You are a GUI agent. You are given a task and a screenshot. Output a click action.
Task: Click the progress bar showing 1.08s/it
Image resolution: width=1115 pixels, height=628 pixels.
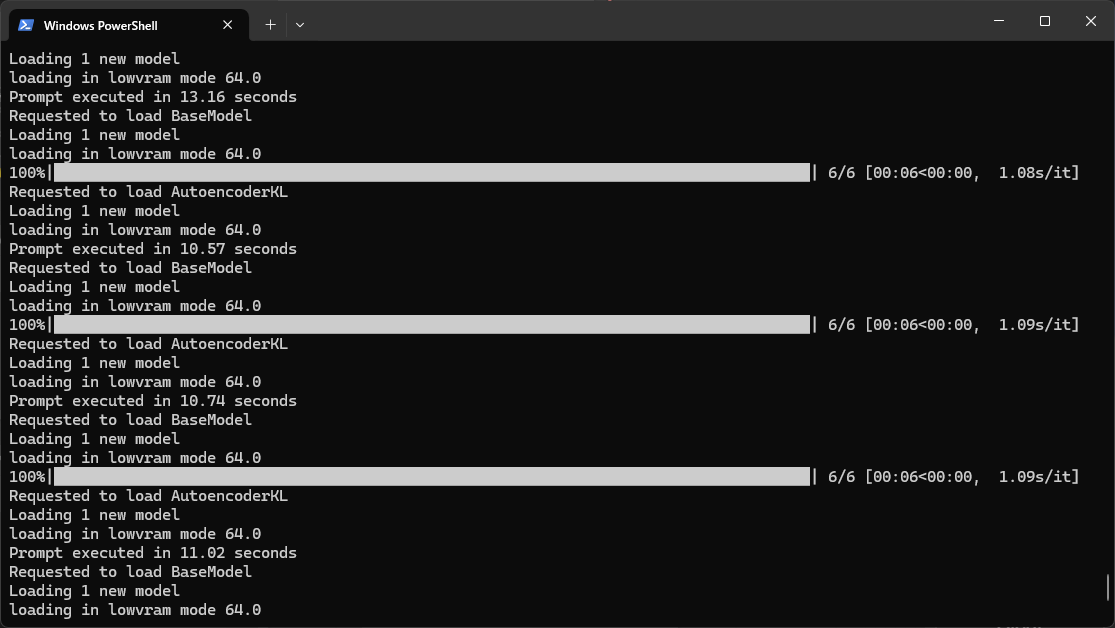[x=432, y=173]
